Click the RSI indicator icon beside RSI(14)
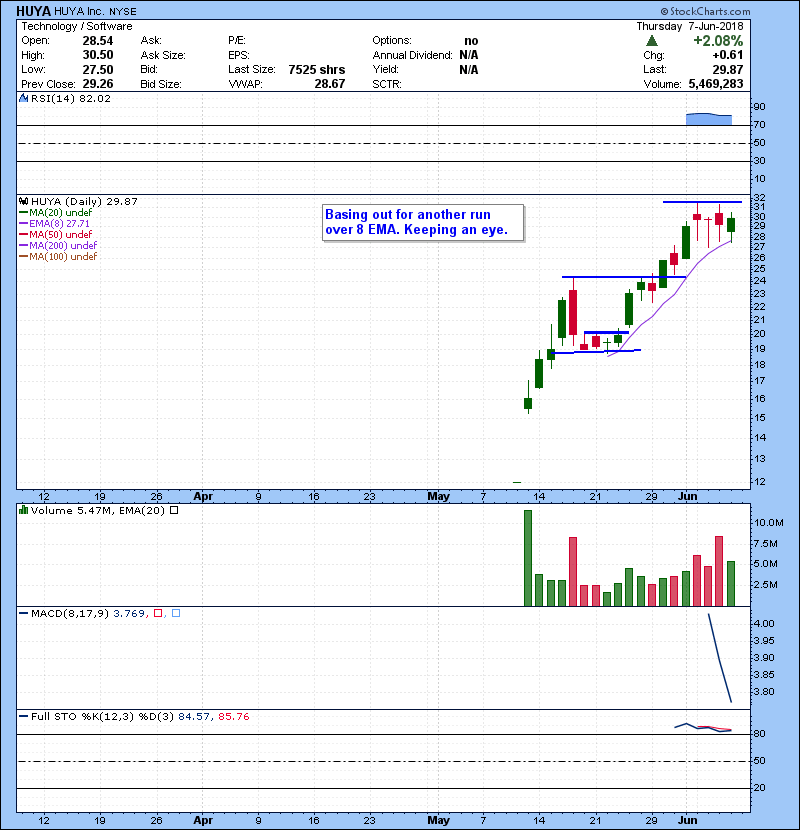This screenshot has width=800, height=830. (23, 98)
